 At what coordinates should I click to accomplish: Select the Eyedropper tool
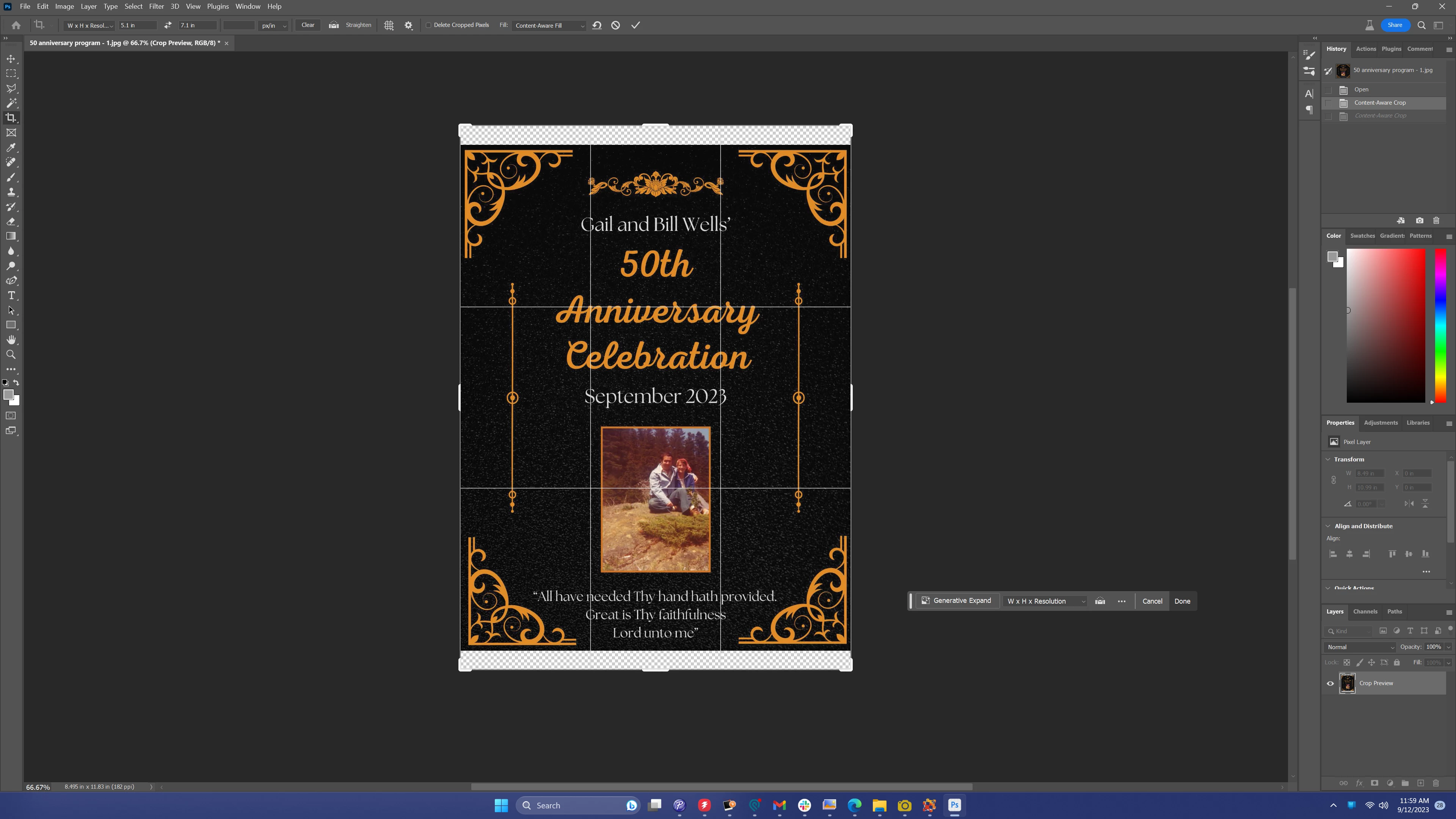pos(11,147)
